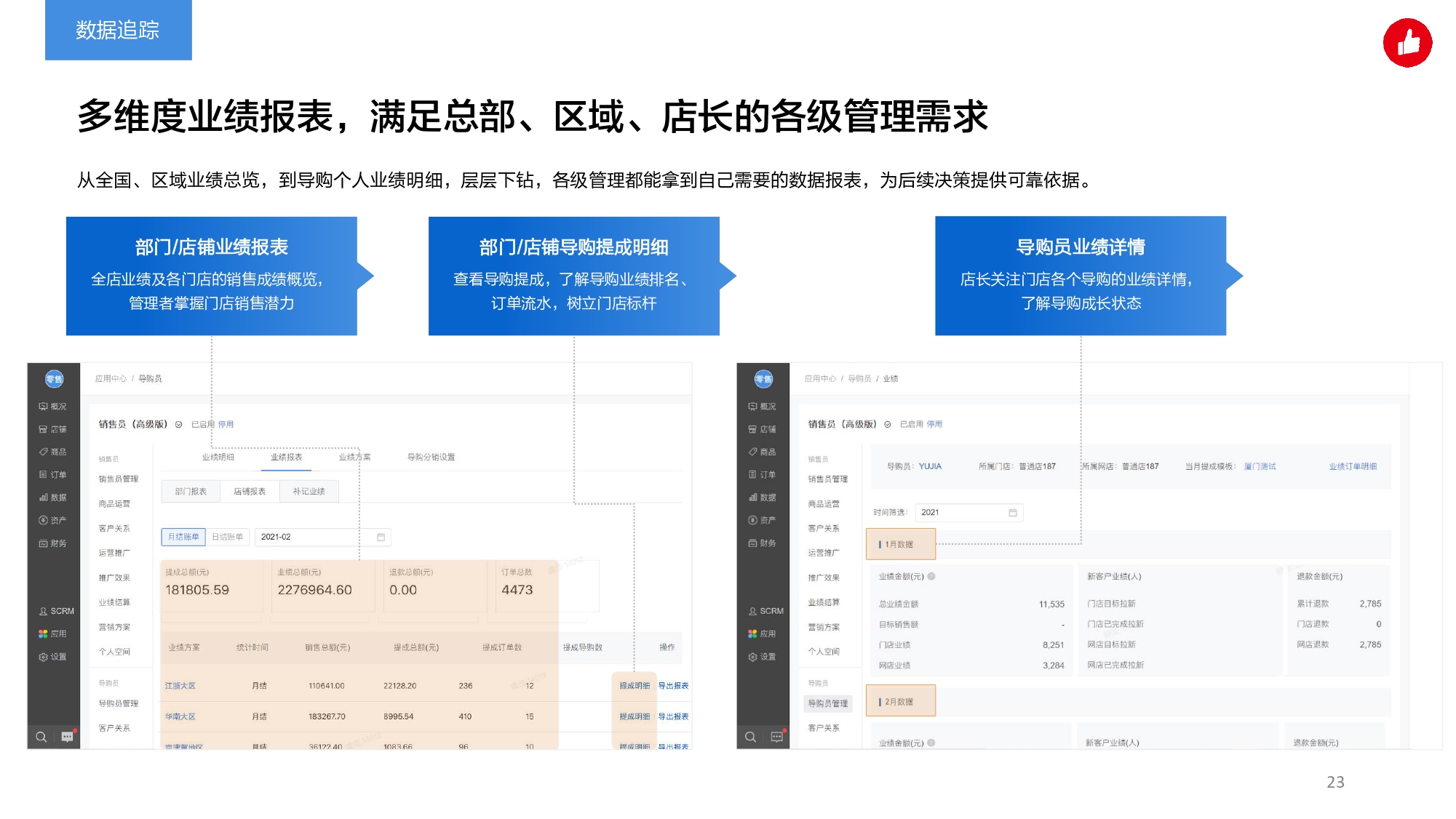Click 导出报表 in the 江浙大区 row
The height and width of the screenshot is (819, 1456).
coord(673,686)
